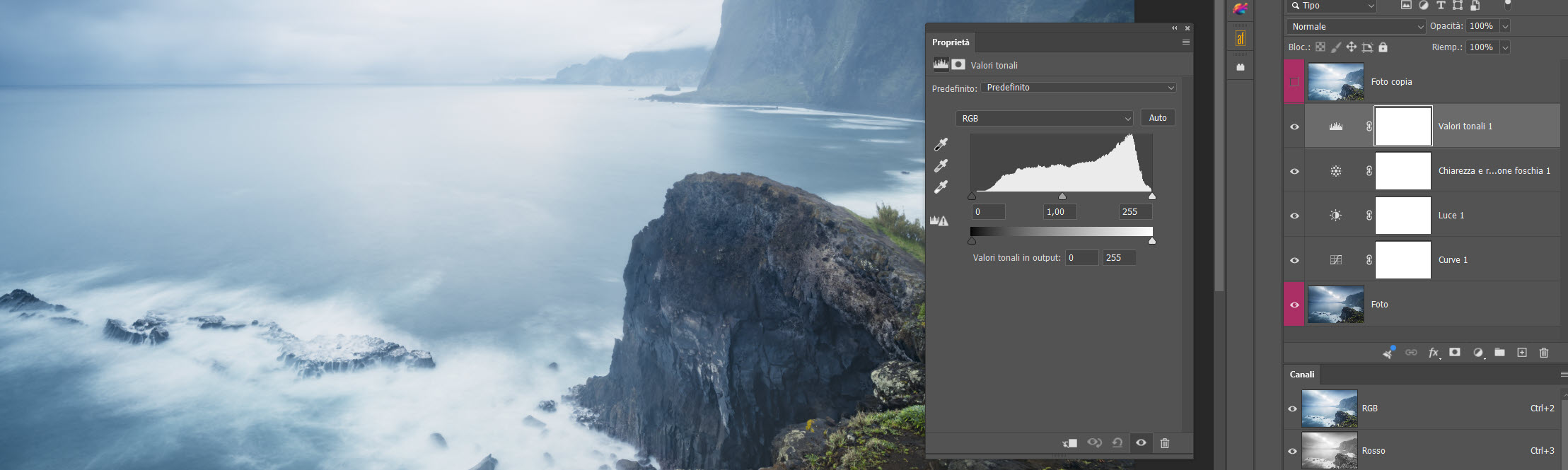Pick the black point eyedropper in Proprietà
This screenshot has height=470, width=1568.
(x=941, y=145)
